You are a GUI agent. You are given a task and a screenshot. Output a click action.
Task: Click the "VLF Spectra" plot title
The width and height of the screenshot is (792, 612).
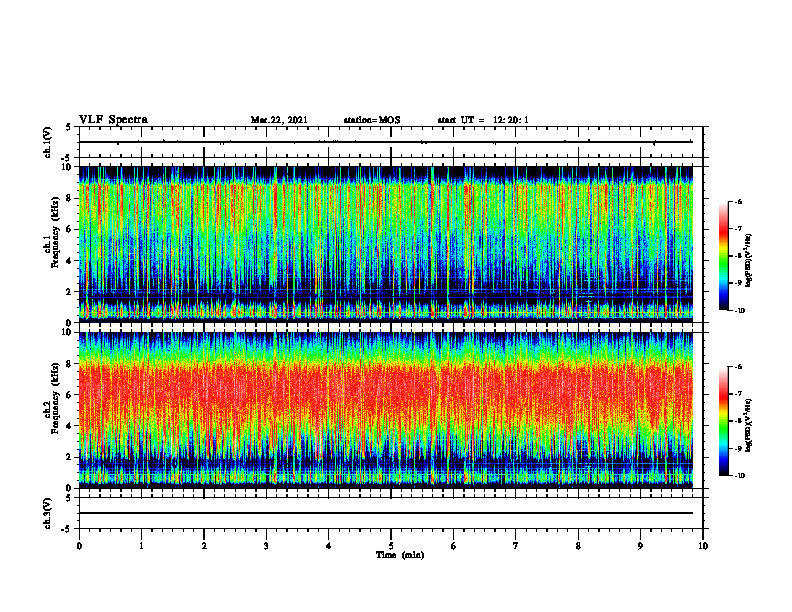pos(113,120)
